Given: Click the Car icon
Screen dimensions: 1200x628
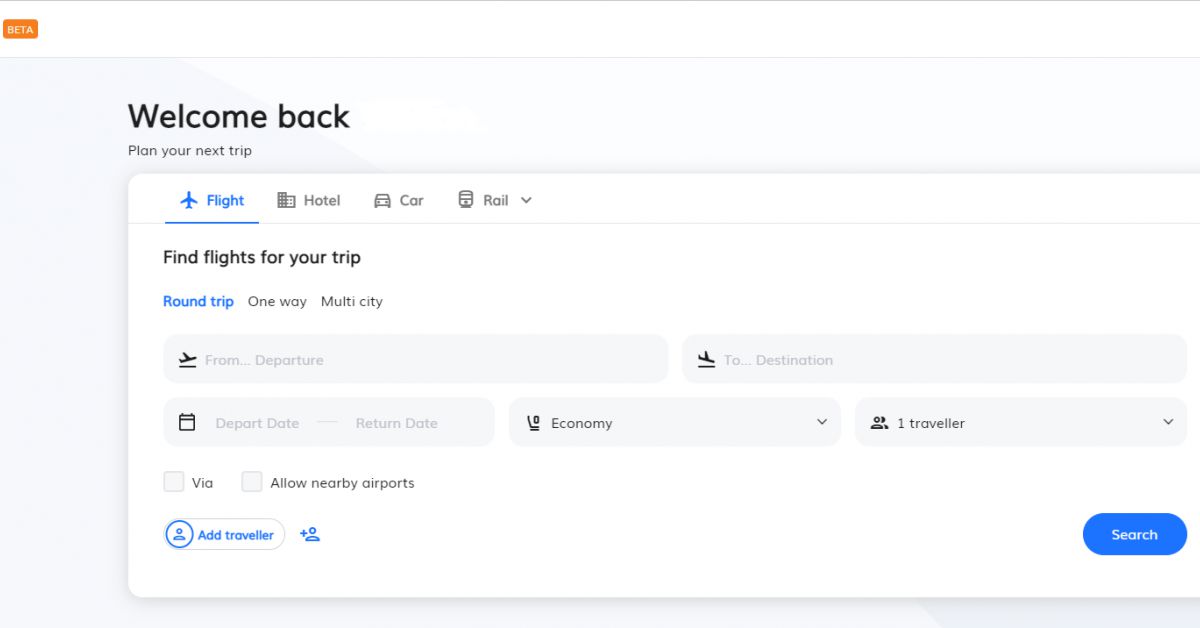Looking at the screenshot, I should coord(382,200).
